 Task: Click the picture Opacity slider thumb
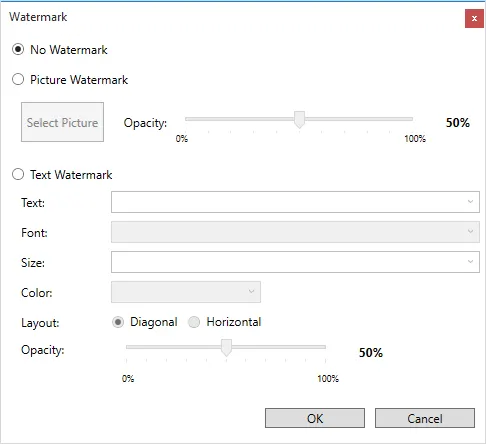point(299,120)
